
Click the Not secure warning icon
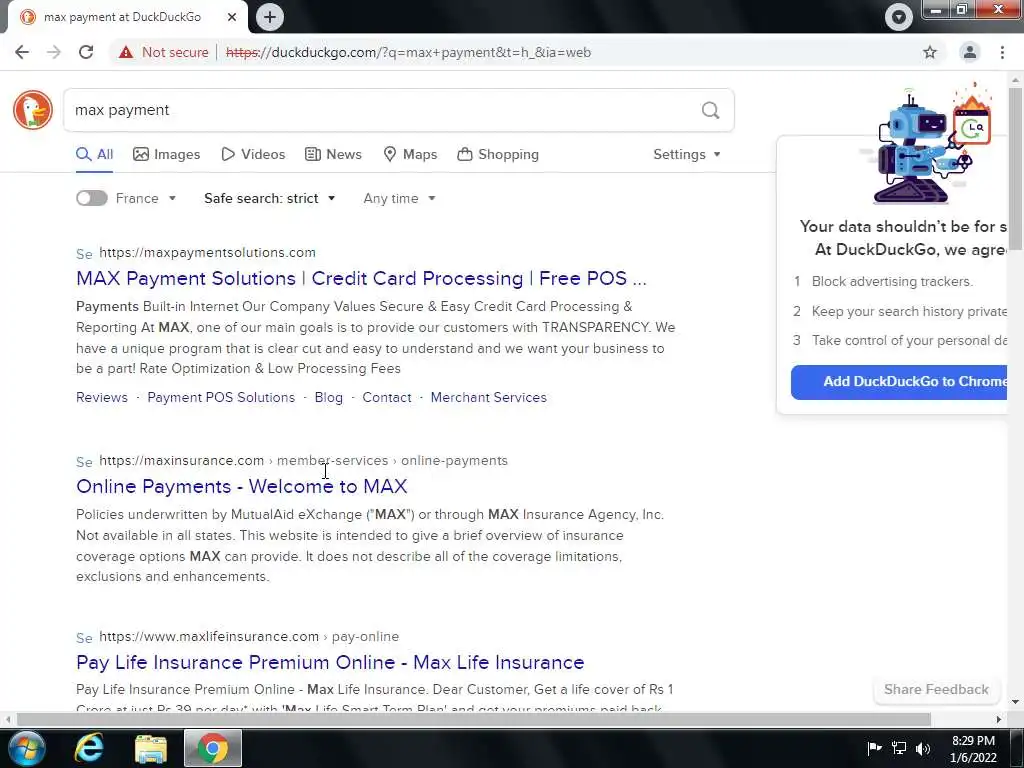click(126, 52)
